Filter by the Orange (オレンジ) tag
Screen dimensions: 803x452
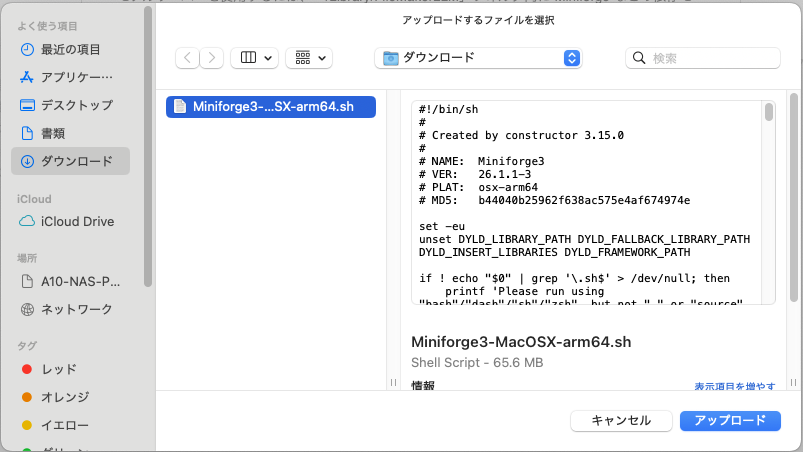coord(70,397)
